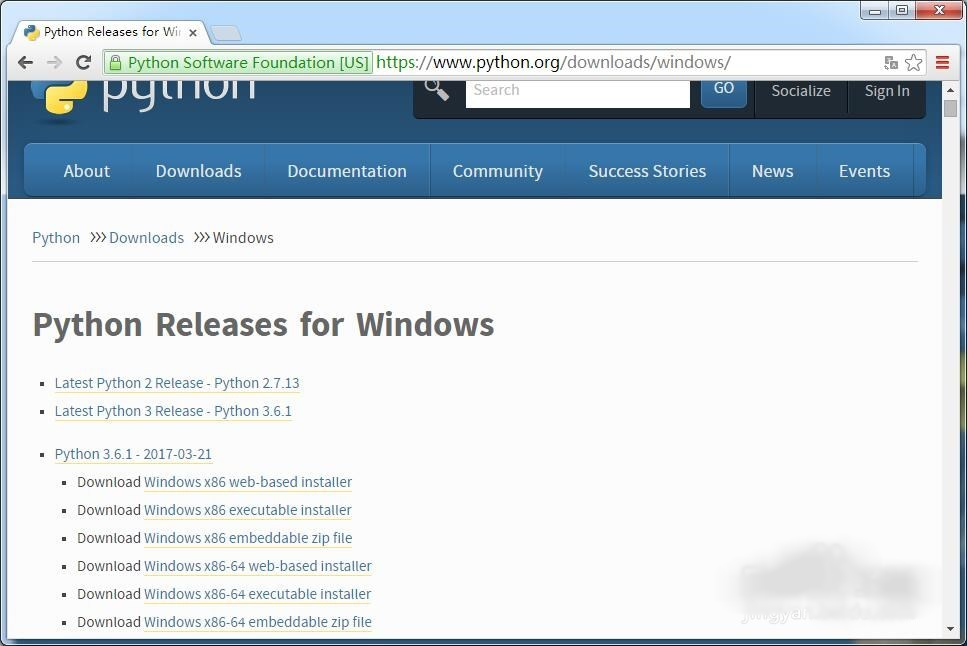
Task: Minimize the browser window
Action: pyautogui.click(x=875, y=10)
